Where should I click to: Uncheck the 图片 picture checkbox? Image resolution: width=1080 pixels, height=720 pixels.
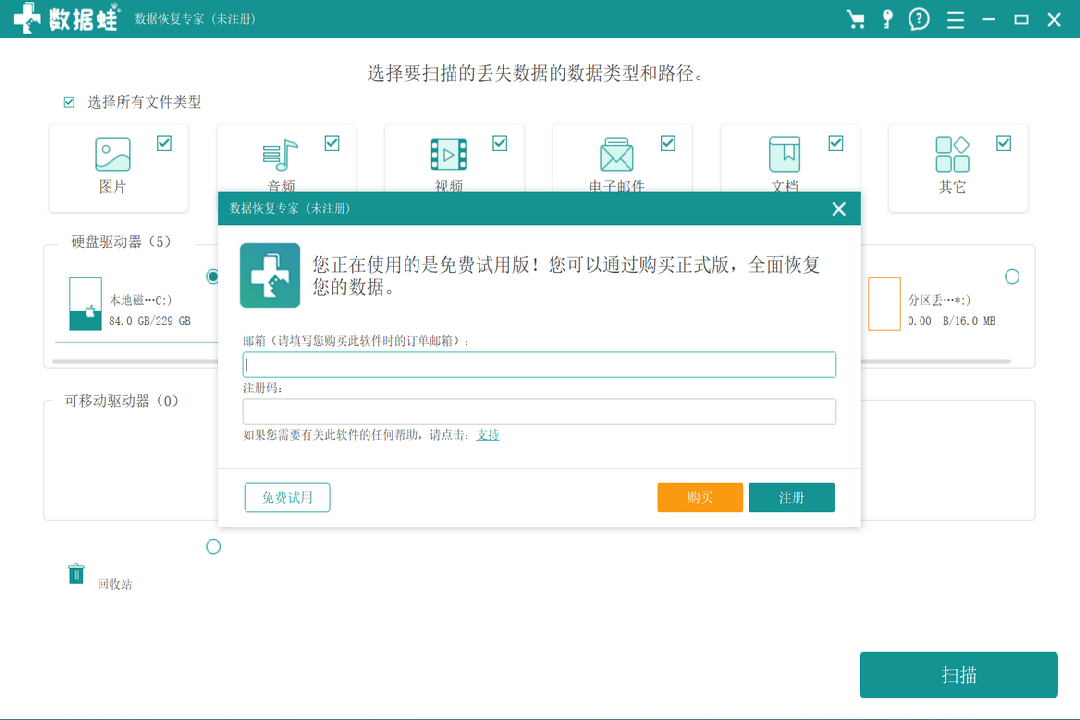click(x=165, y=144)
